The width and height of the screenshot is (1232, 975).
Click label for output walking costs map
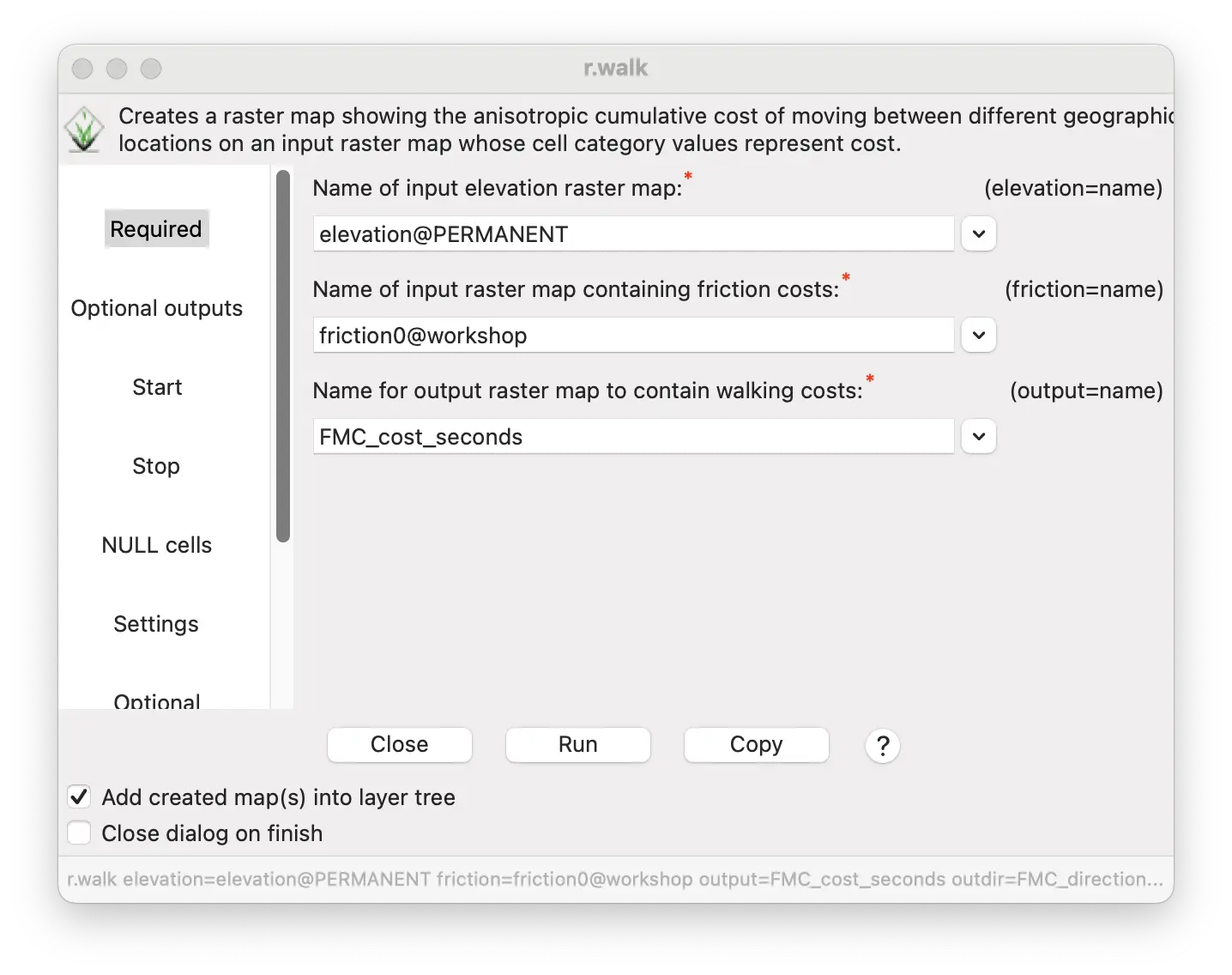point(588,391)
